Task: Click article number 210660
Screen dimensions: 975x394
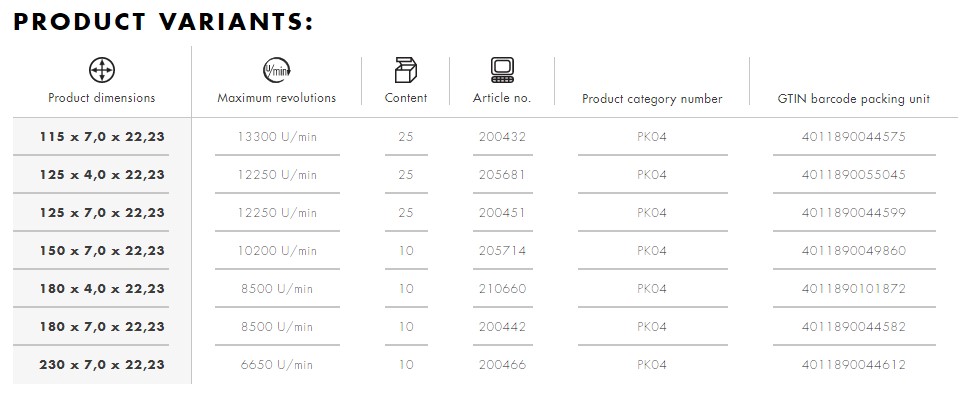Action: point(502,288)
